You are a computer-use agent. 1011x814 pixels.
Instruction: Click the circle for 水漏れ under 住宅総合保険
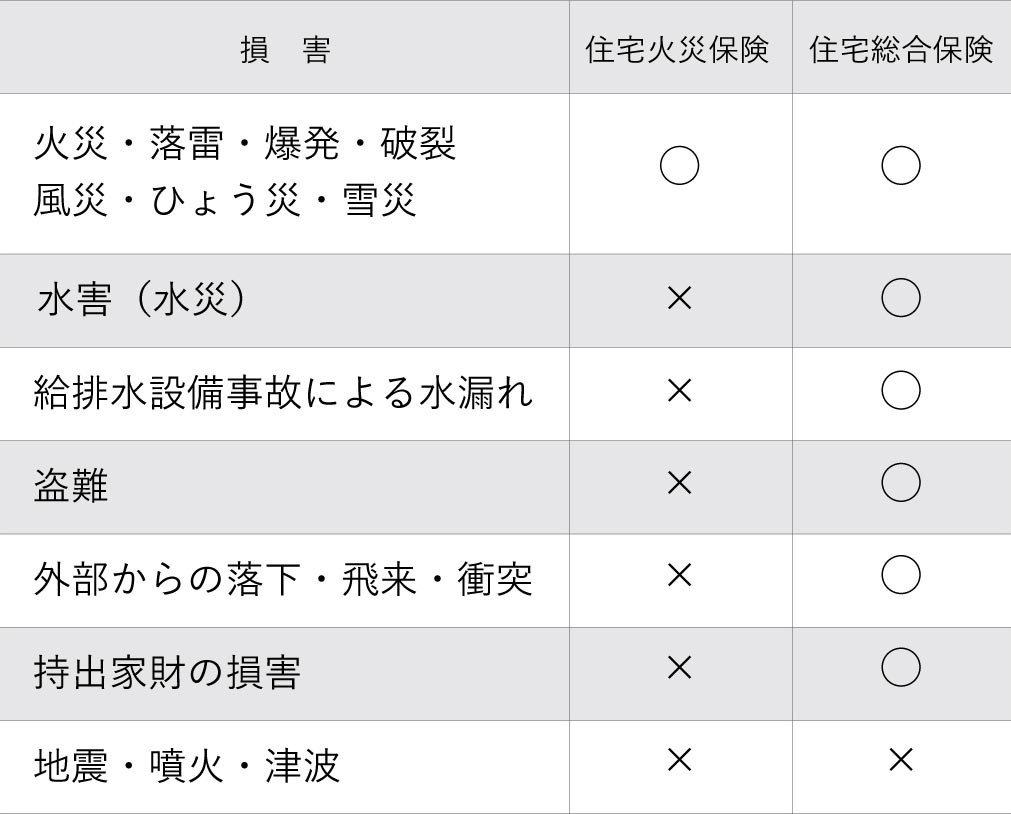pyautogui.click(x=901, y=390)
